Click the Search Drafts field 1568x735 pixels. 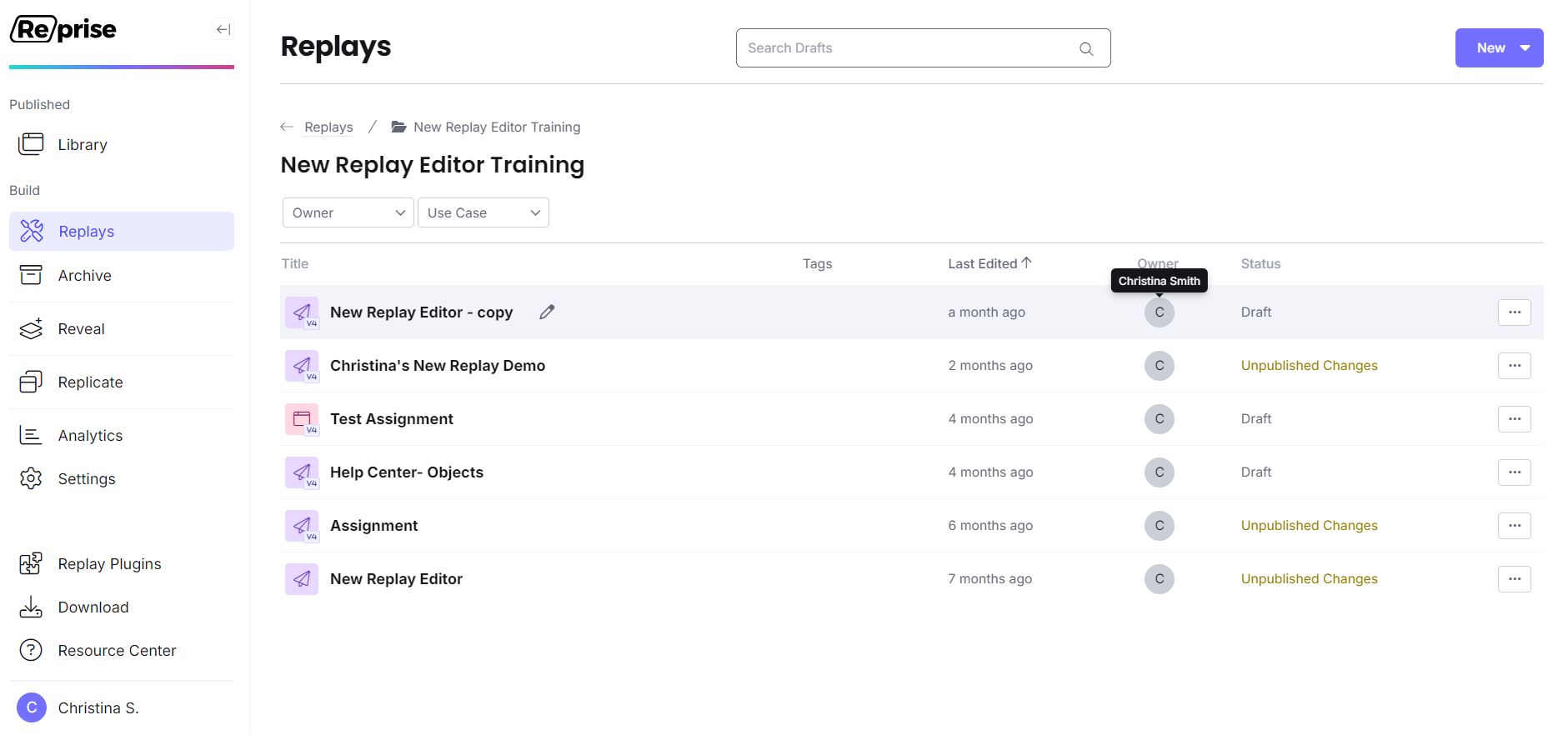point(923,48)
